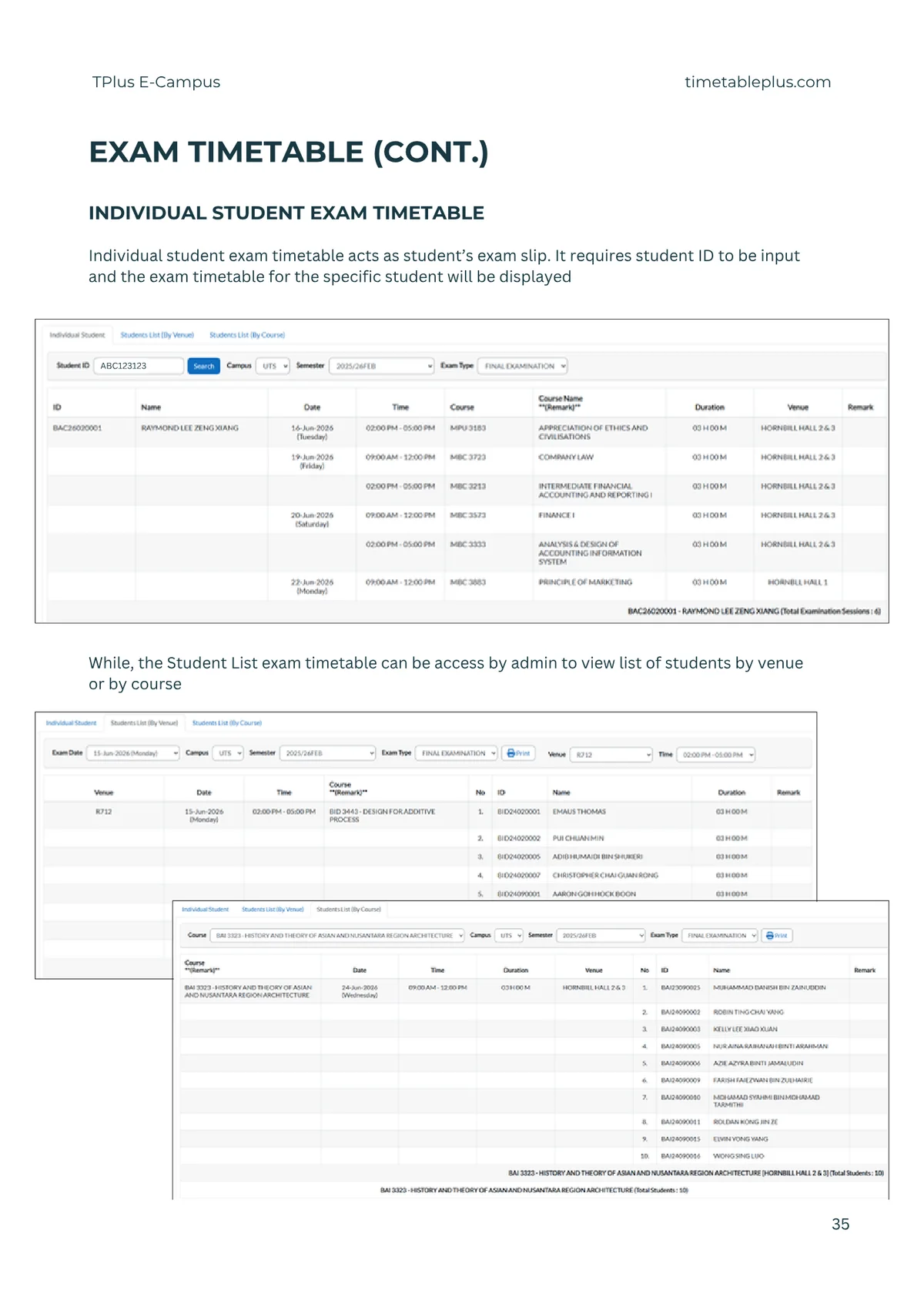
Task: Open the Campus dropdown beside the Search button
Action: coord(273,366)
